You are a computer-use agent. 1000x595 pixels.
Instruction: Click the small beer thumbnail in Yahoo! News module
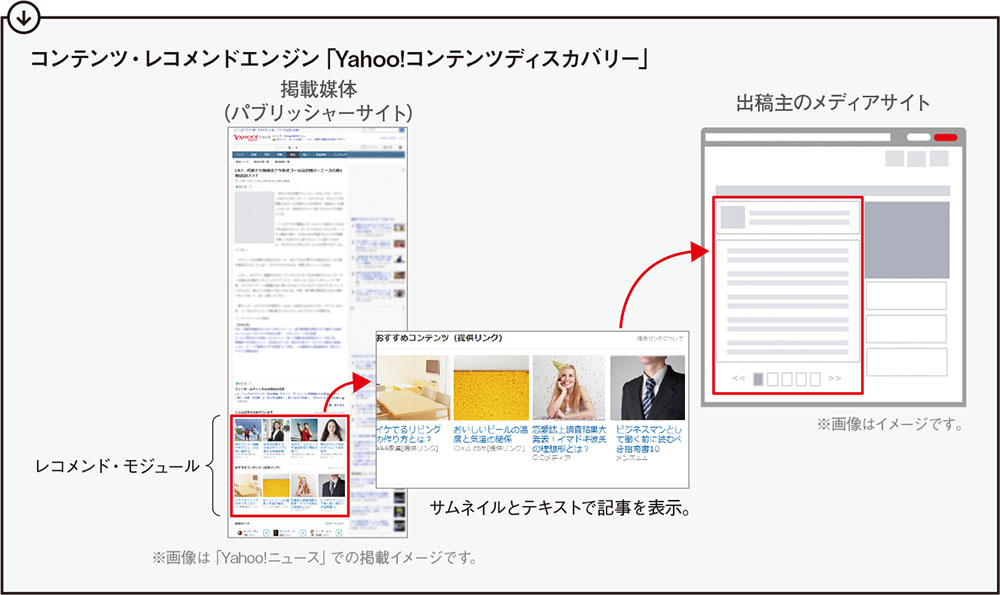pos(276,486)
